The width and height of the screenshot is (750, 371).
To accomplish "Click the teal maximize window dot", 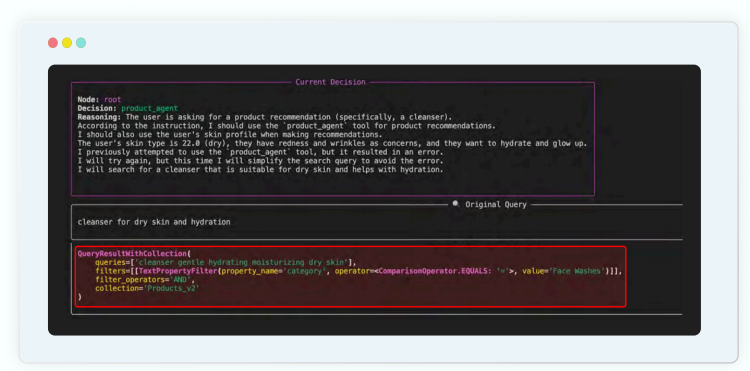I will point(81,43).
